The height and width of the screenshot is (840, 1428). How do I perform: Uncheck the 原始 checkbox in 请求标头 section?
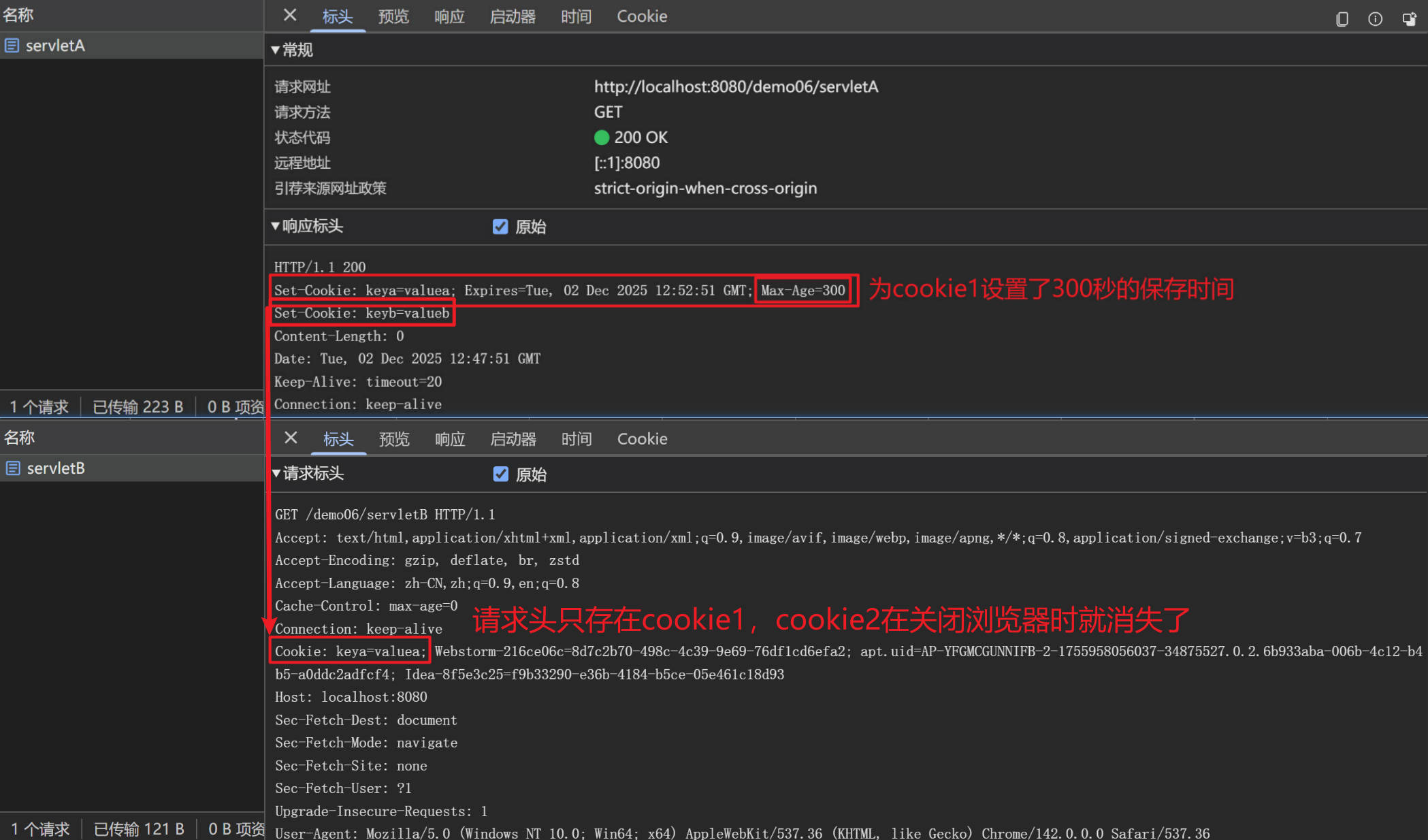coord(502,474)
